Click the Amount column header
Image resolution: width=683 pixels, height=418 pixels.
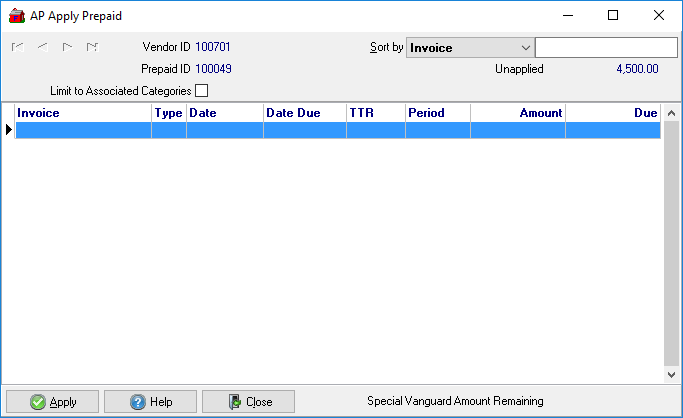coord(517,113)
